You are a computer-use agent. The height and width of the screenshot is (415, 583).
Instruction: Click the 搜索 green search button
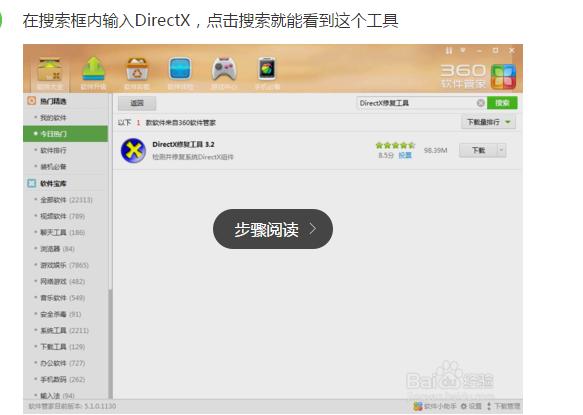point(502,103)
